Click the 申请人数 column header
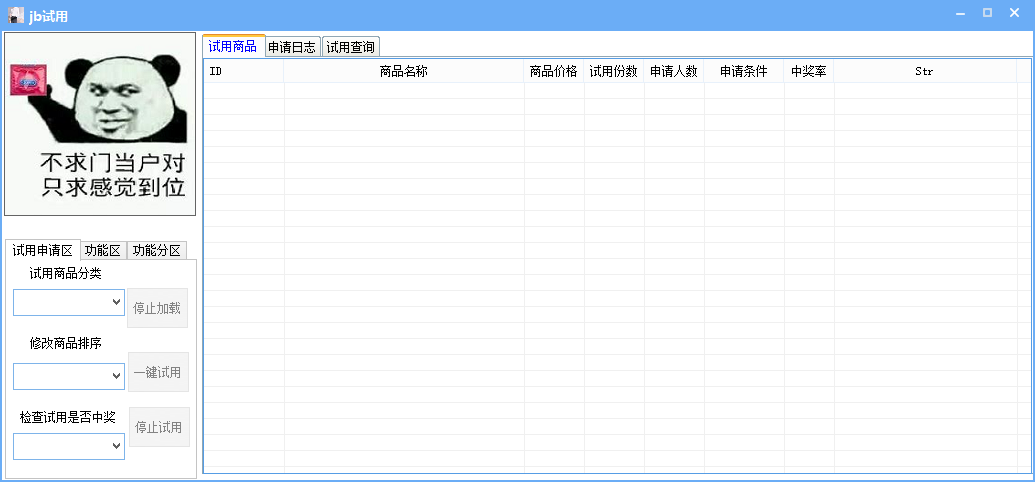 coord(674,71)
